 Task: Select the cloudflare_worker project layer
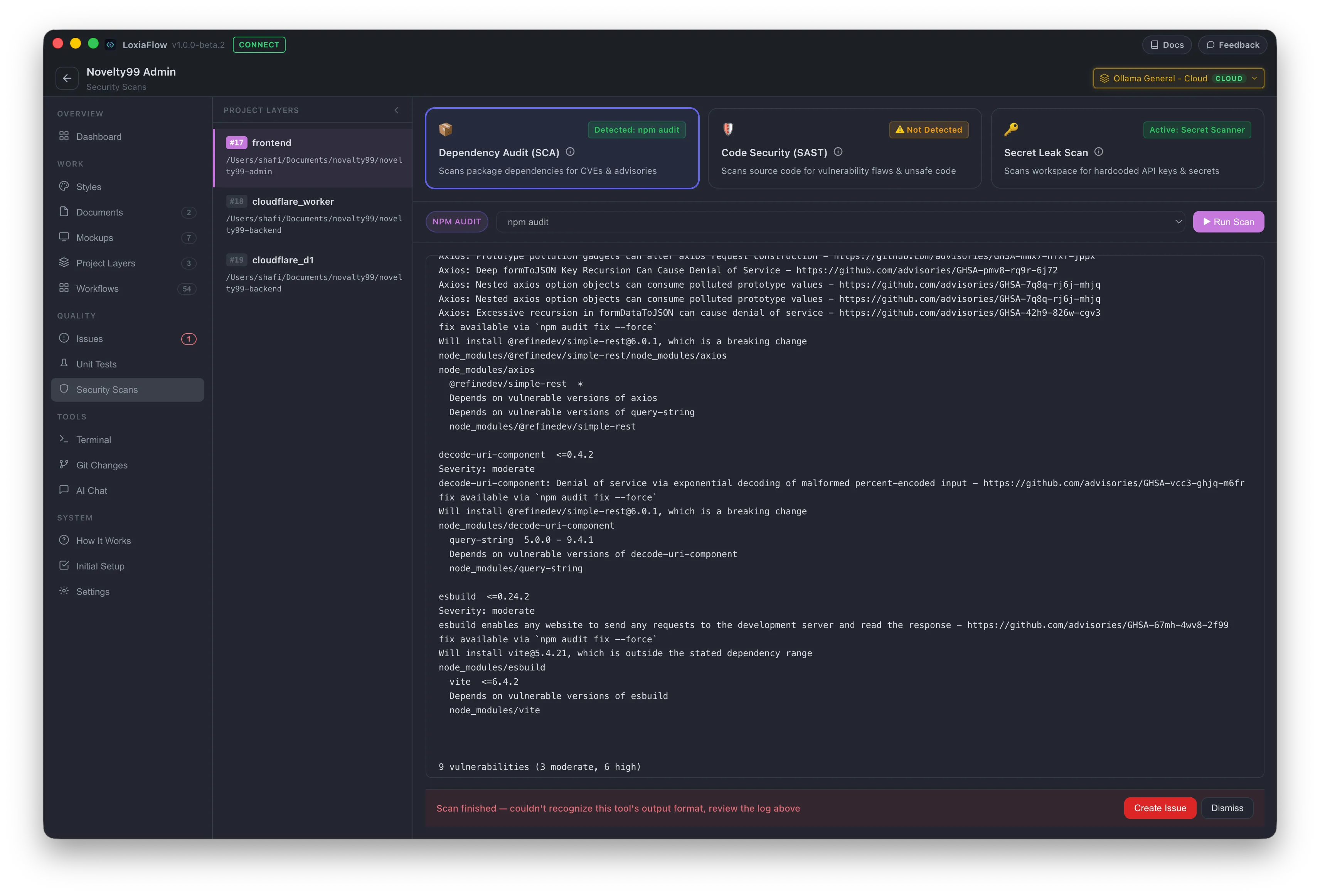click(313, 216)
